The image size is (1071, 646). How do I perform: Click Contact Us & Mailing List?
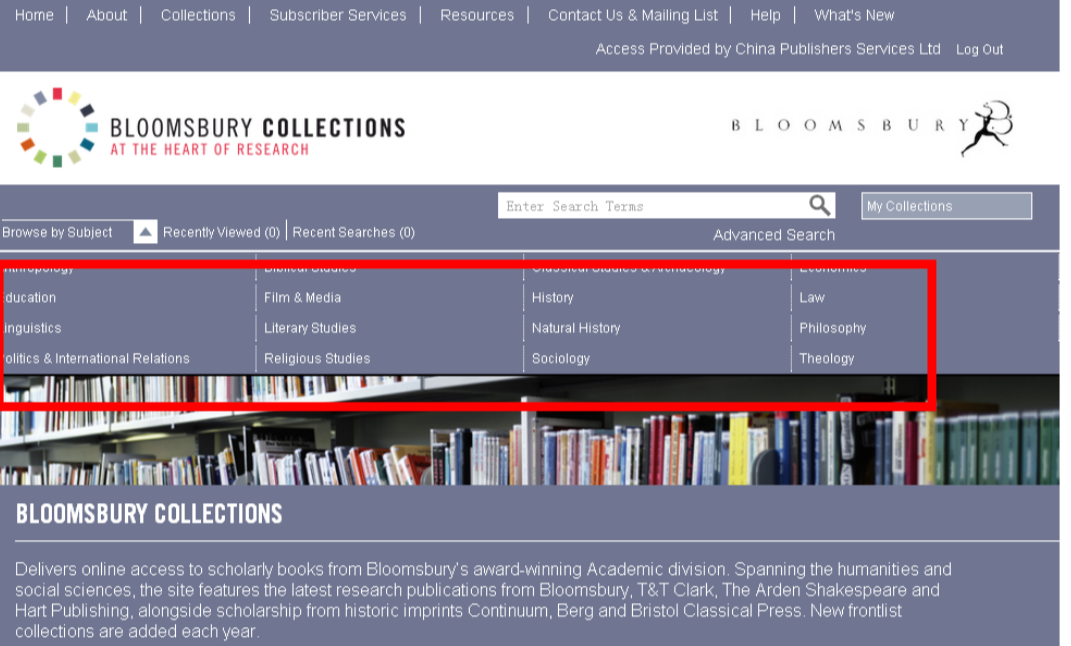click(x=633, y=15)
